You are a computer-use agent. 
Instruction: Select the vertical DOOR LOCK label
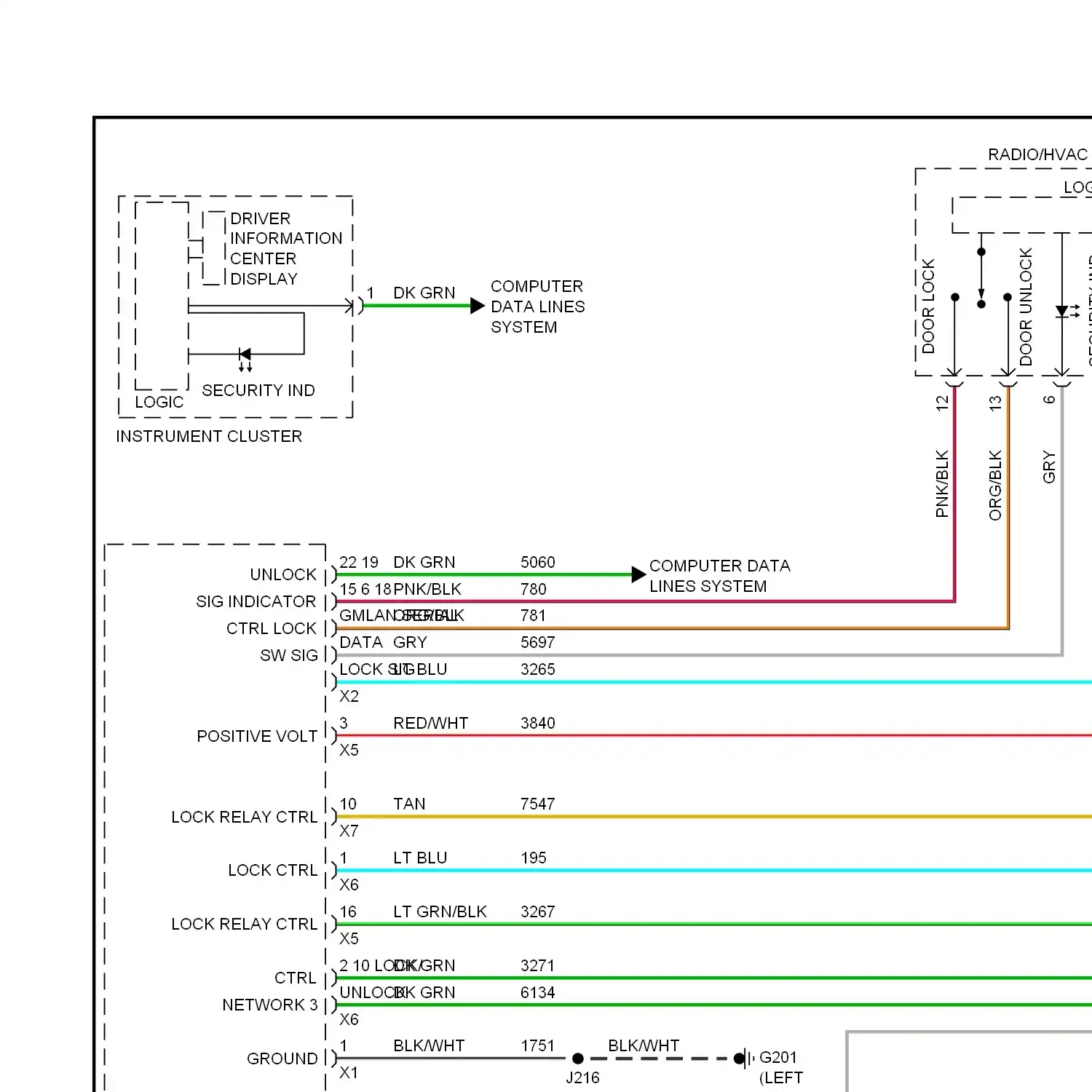click(928, 306)
